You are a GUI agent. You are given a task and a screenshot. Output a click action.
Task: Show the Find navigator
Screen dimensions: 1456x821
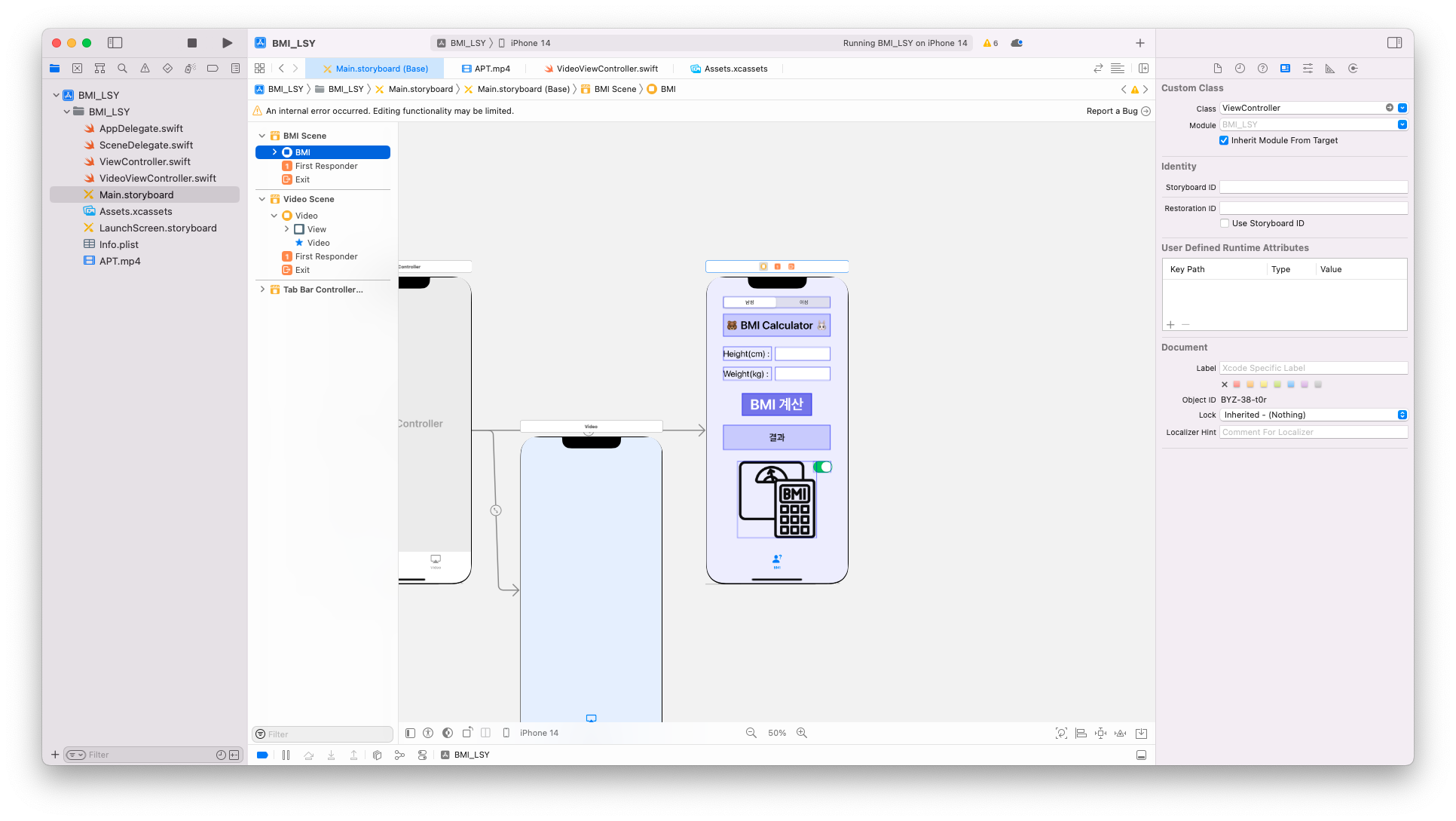pos(122,69)
